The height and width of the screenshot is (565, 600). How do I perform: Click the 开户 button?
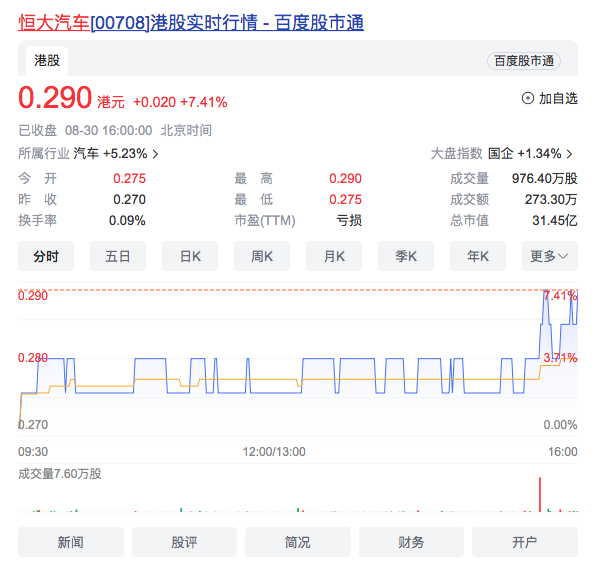525,542
